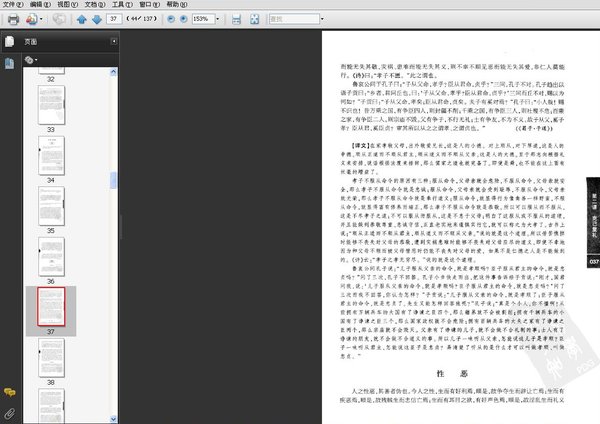Click the zoom in plus button
Image resolution: width=600 pixels, height=424 pixels.
pos(184,19)
